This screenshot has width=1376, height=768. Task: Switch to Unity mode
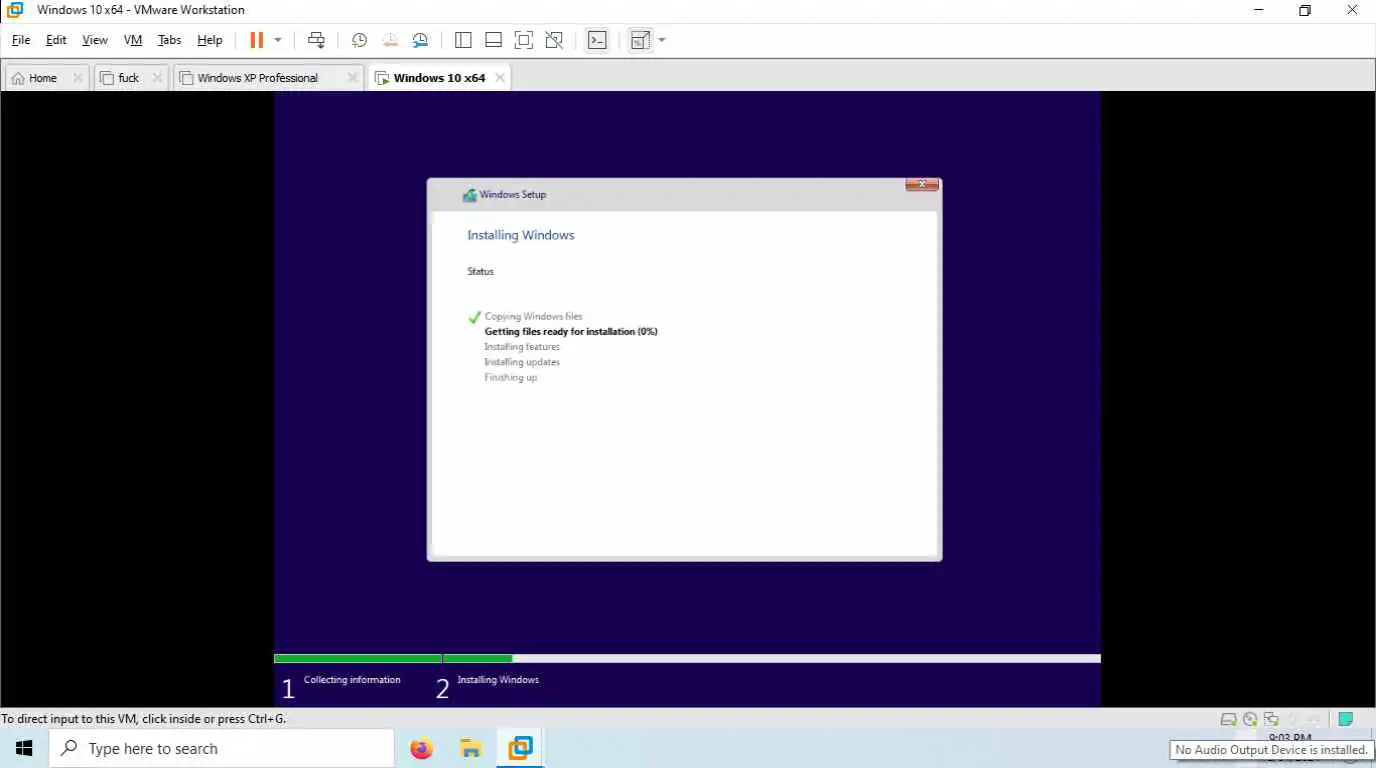(x=554, y=40)
